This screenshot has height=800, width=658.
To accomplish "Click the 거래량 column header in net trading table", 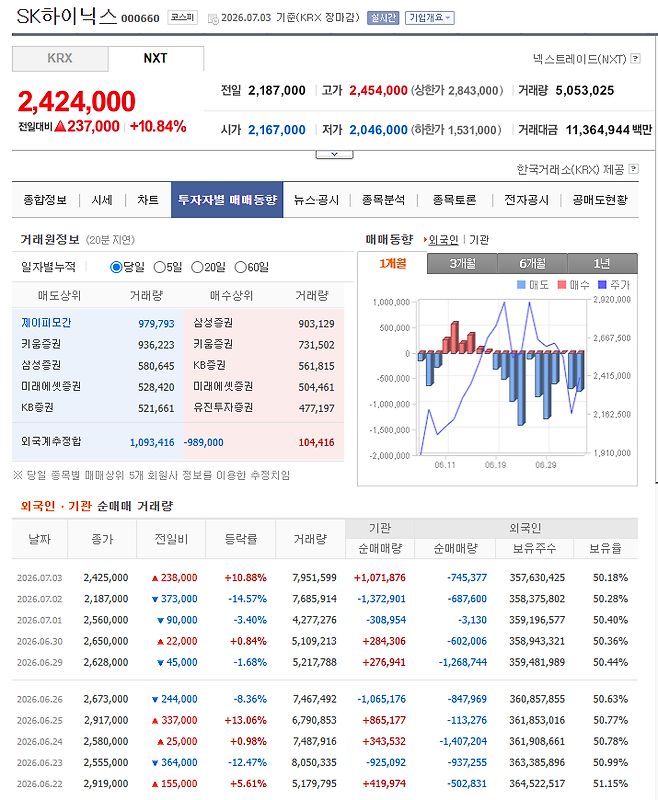I will coord(310,539).
